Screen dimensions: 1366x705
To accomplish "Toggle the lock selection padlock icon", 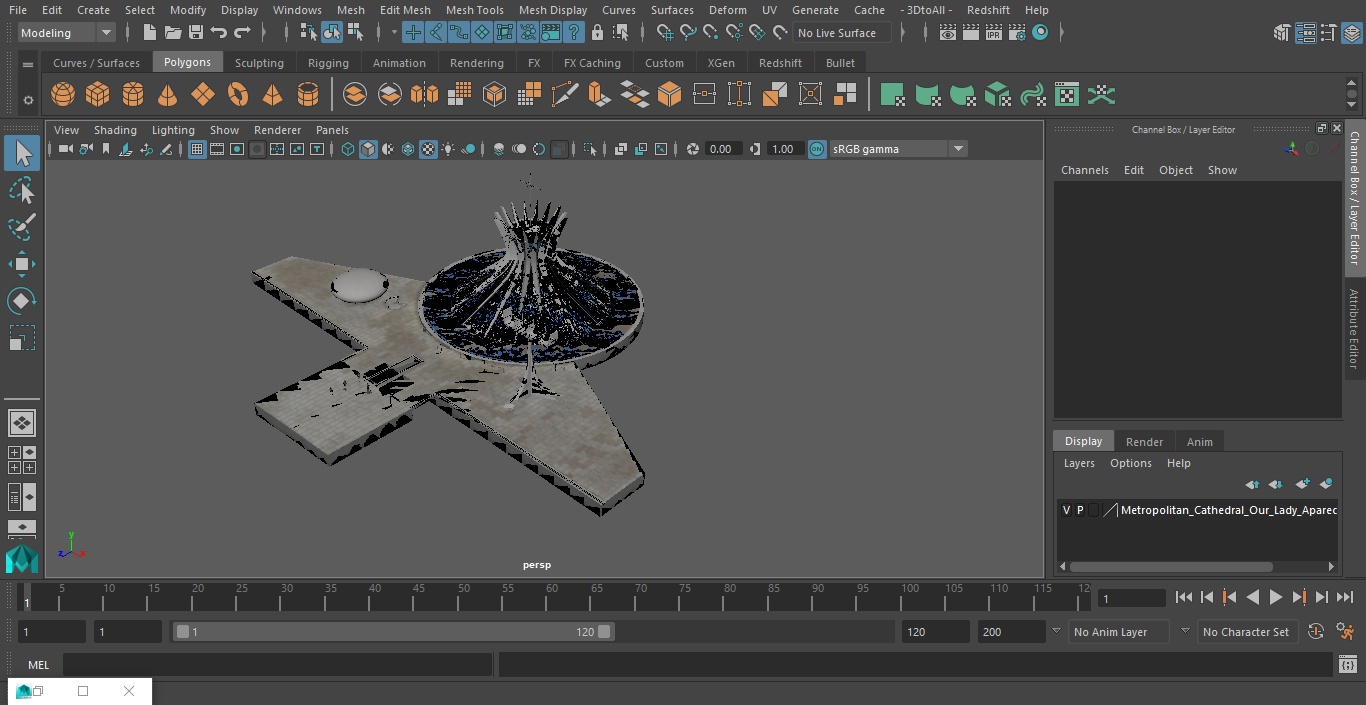I will pyautogui.click(x=597, y=33).
